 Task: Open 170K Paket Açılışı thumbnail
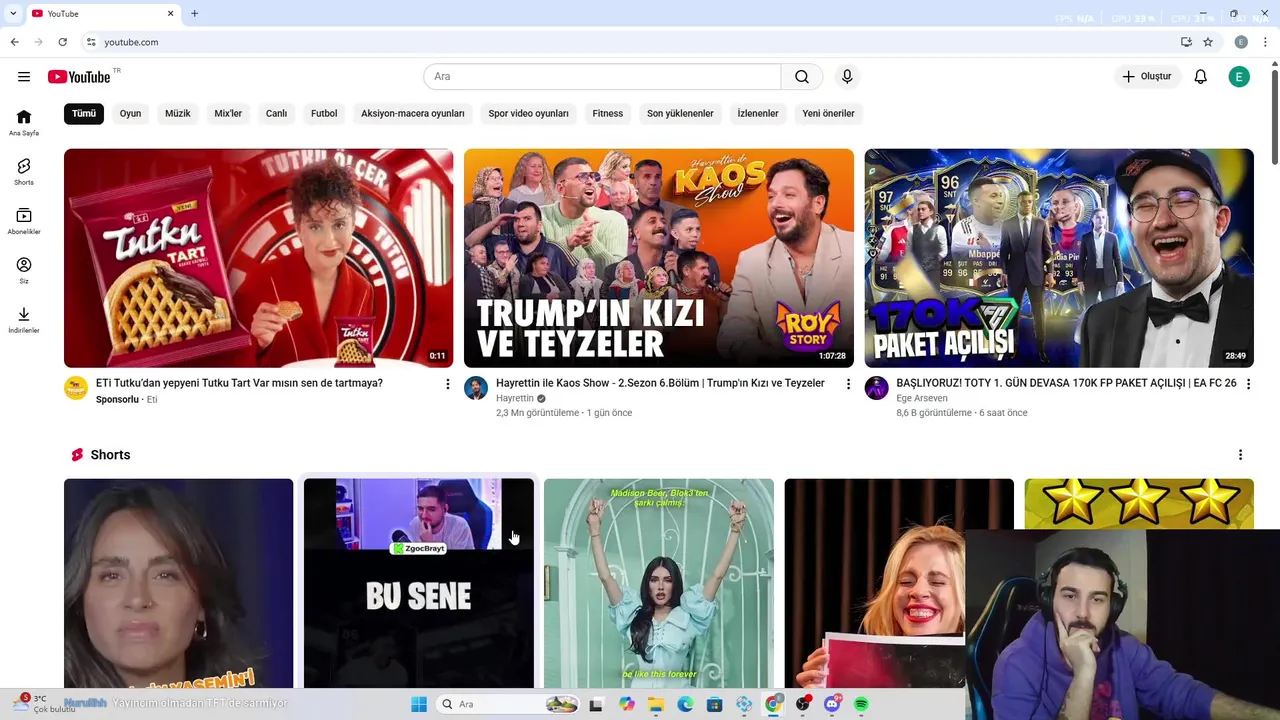1059,258
